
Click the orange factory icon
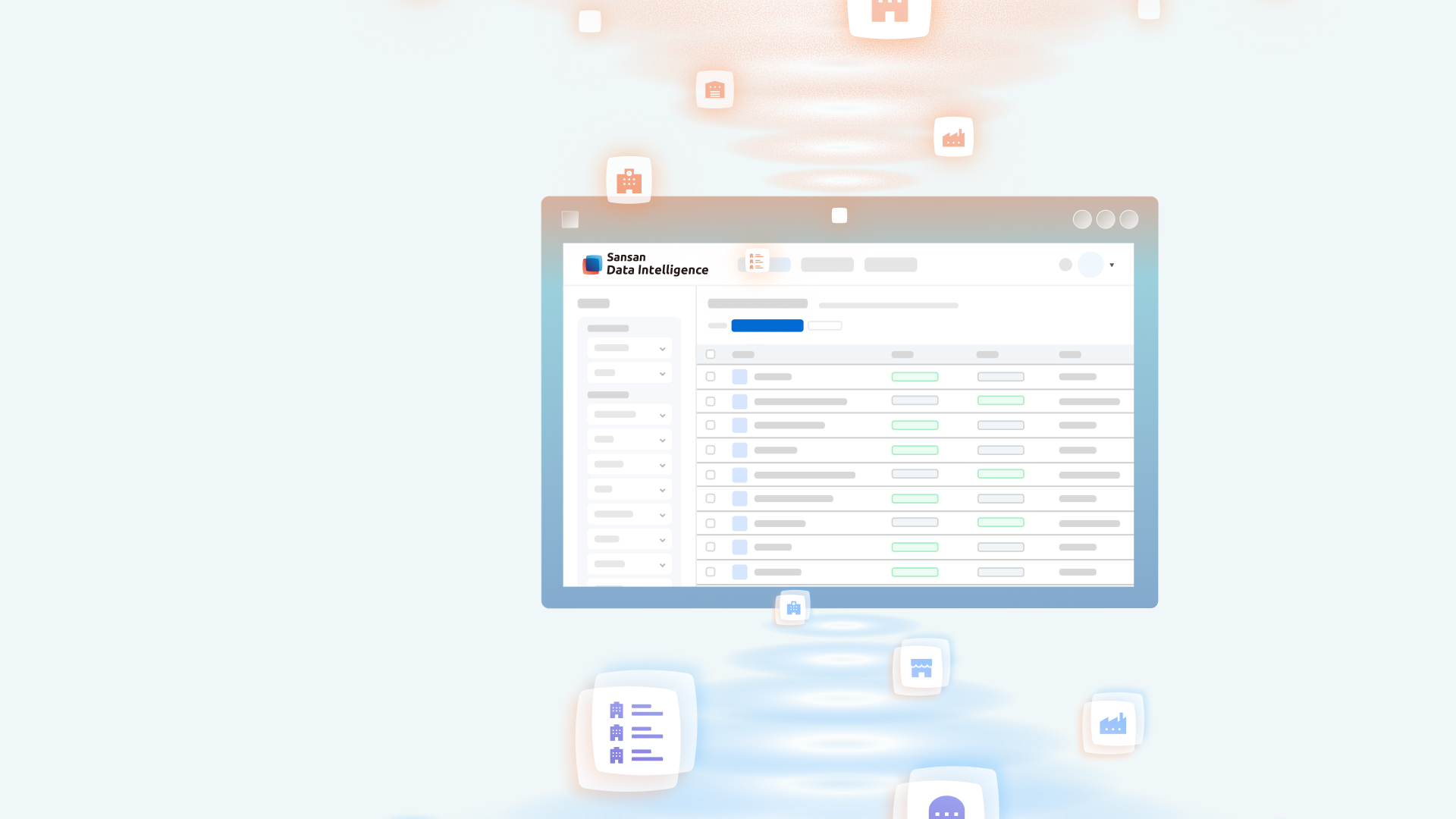953,137
